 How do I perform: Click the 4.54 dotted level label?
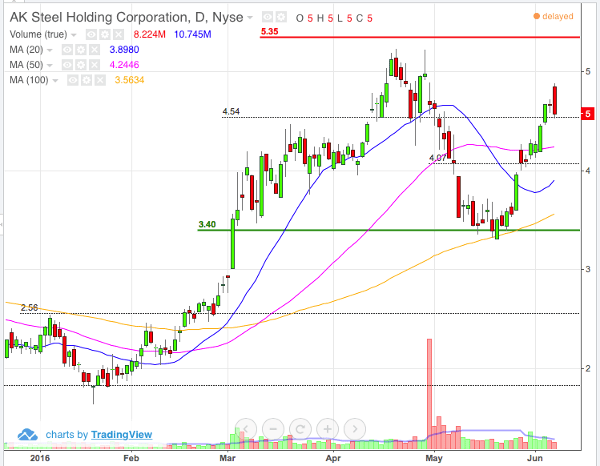pyautogui.click(x=231, y=111)
